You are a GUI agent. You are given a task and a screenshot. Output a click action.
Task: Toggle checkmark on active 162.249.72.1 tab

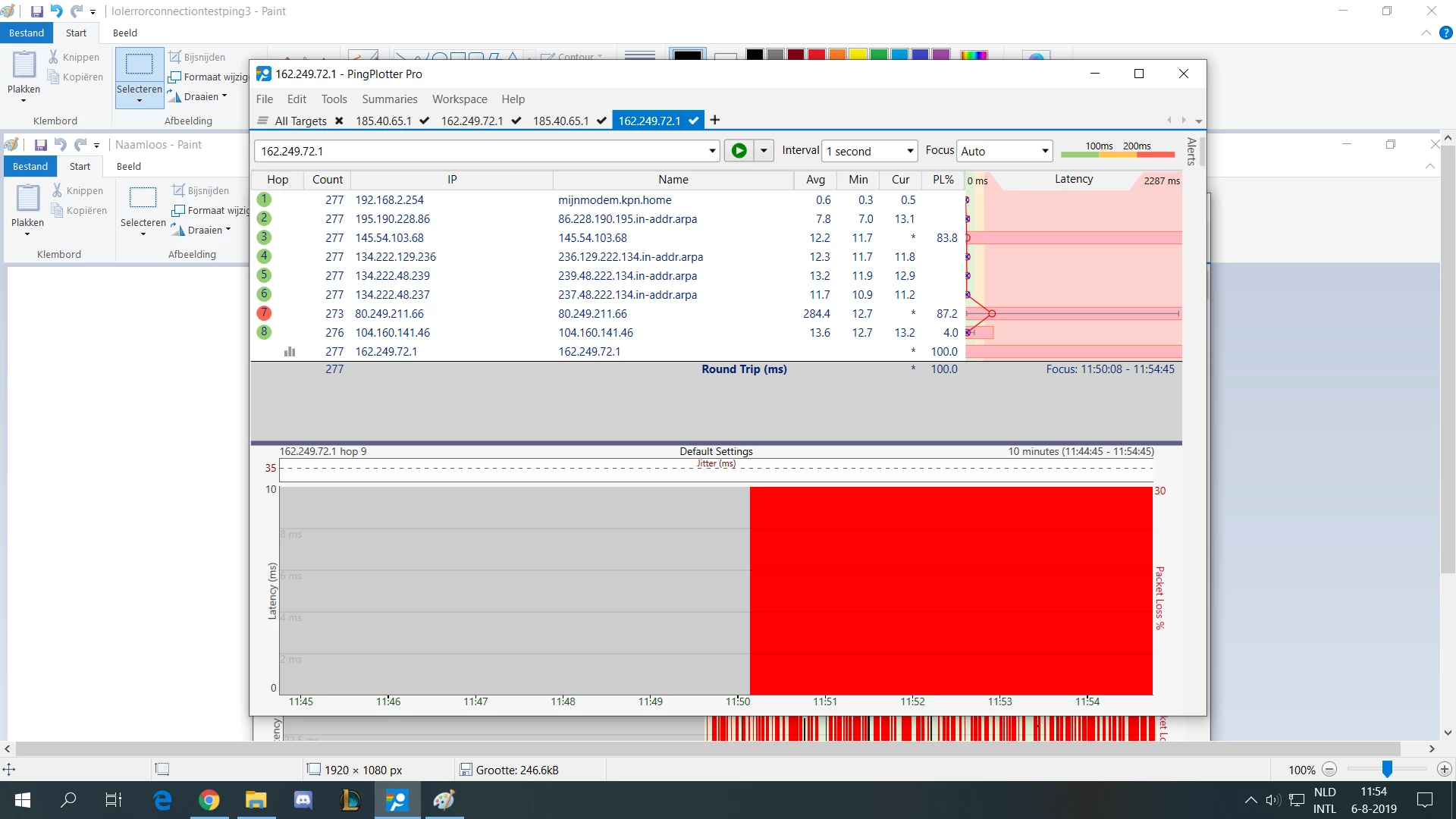pos(694,121)
